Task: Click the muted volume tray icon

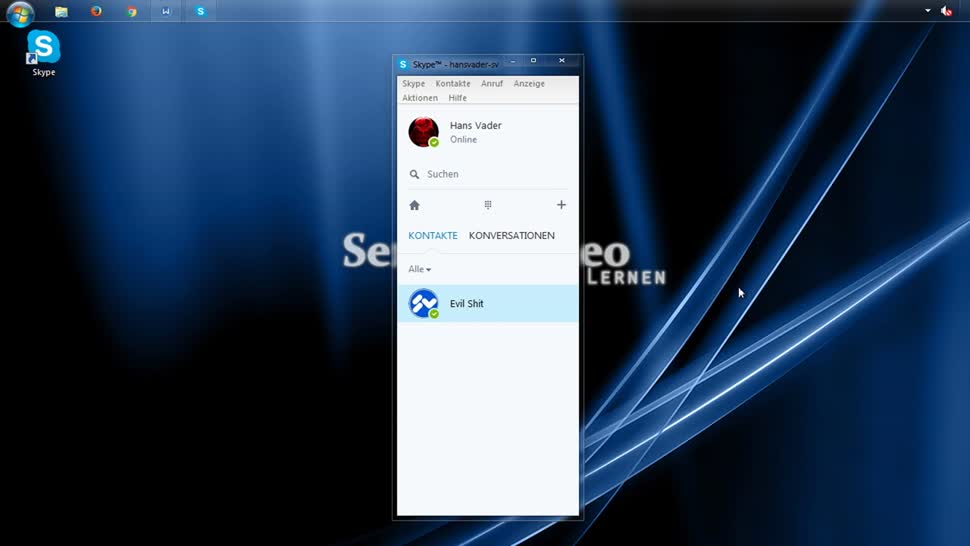Action: tap(946, 11)
